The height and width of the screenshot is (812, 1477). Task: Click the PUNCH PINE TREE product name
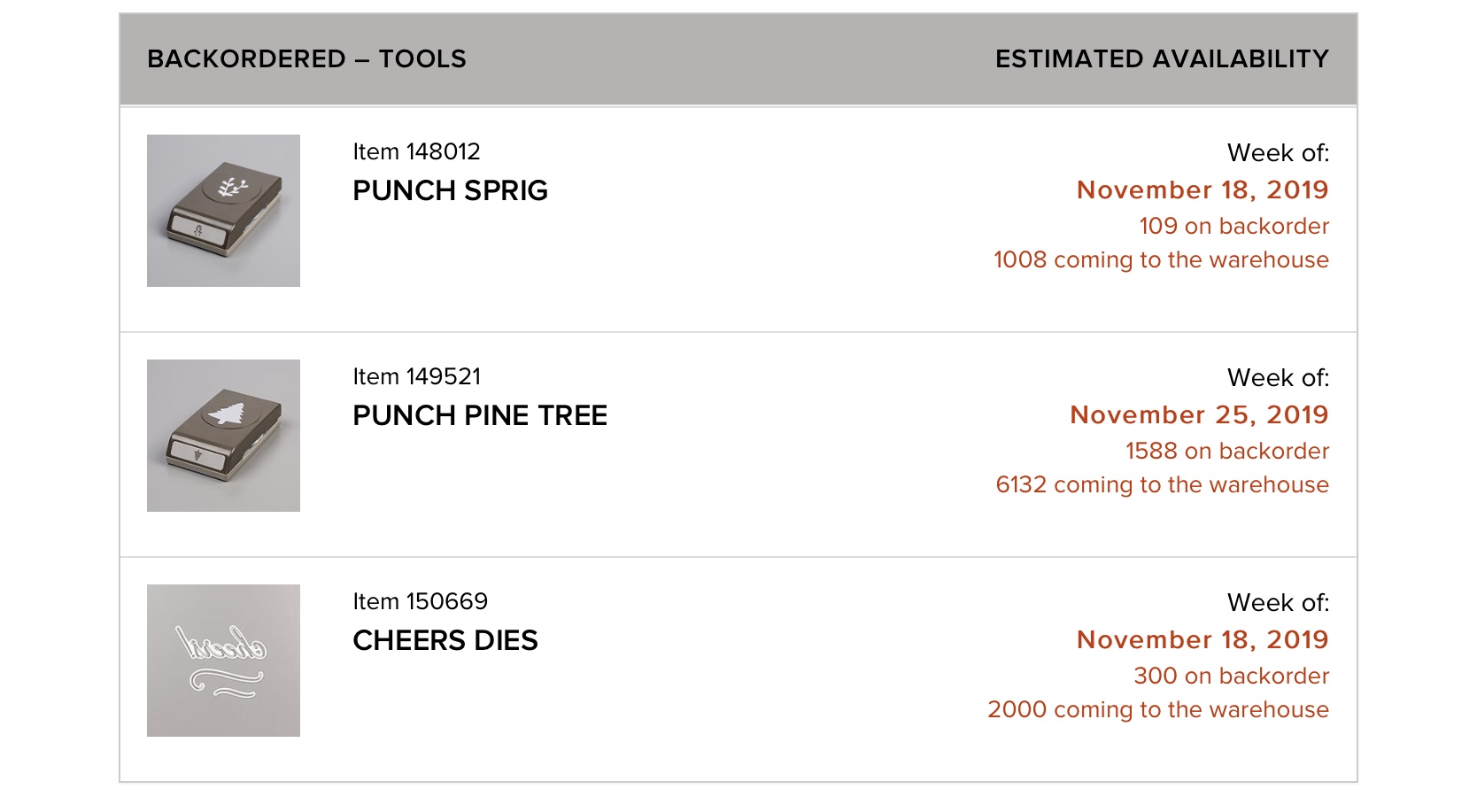click(x=480, y=415)
